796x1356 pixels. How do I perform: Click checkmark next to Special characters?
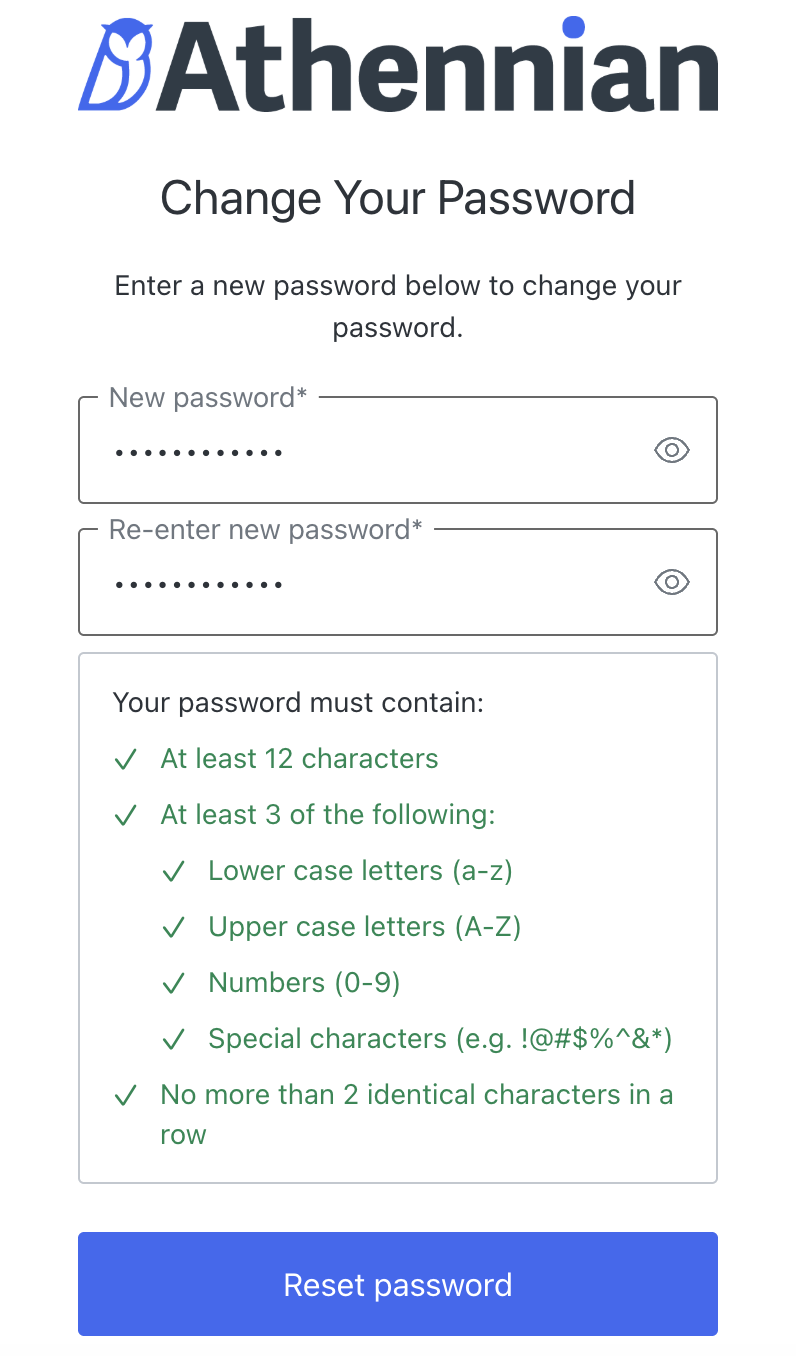[x=174, y=1040]
